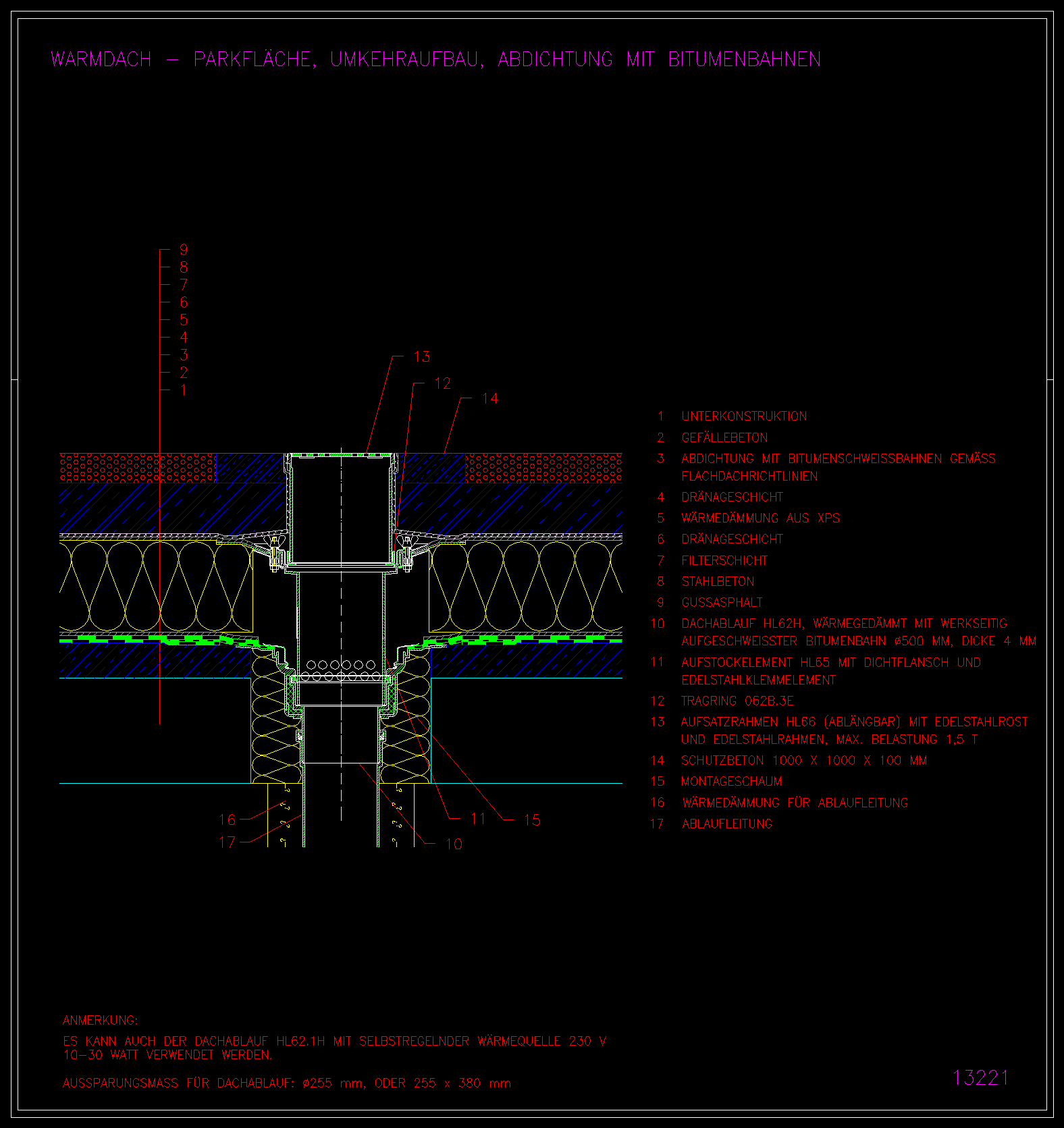Click legend text 'EDELSTAHLKLEMMELEMENT'

click(759, 680)
